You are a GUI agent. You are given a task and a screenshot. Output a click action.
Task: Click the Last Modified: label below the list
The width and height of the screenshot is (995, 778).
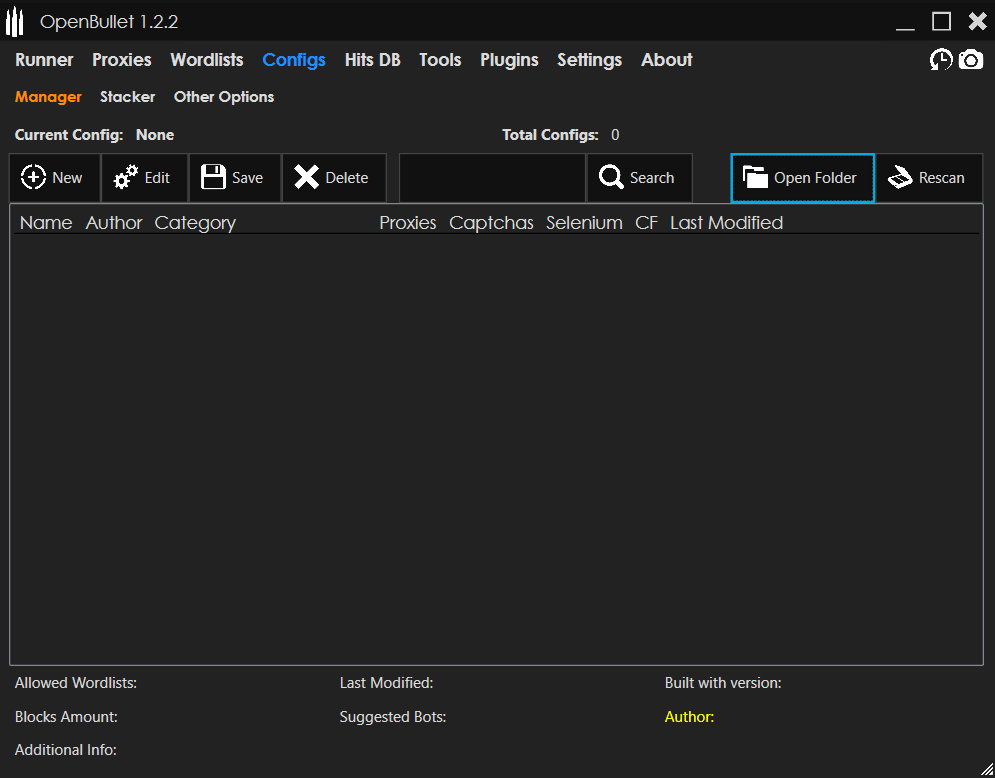point(386,683)
